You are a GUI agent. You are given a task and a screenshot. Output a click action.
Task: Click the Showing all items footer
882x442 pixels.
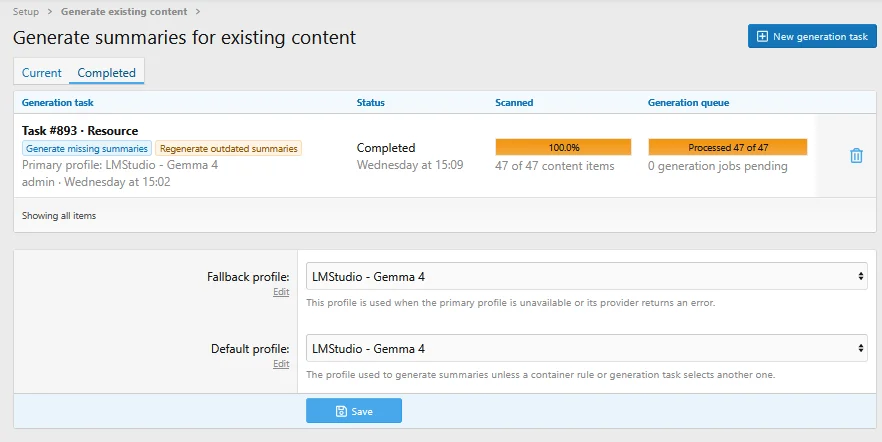click(59, 215)
